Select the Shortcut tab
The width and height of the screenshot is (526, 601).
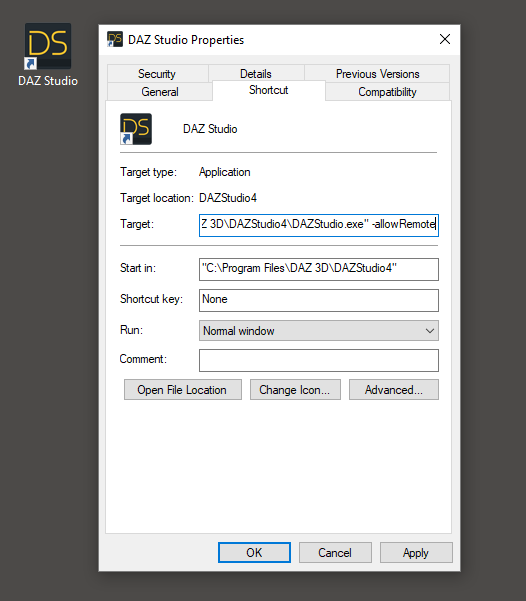[269, 90]
